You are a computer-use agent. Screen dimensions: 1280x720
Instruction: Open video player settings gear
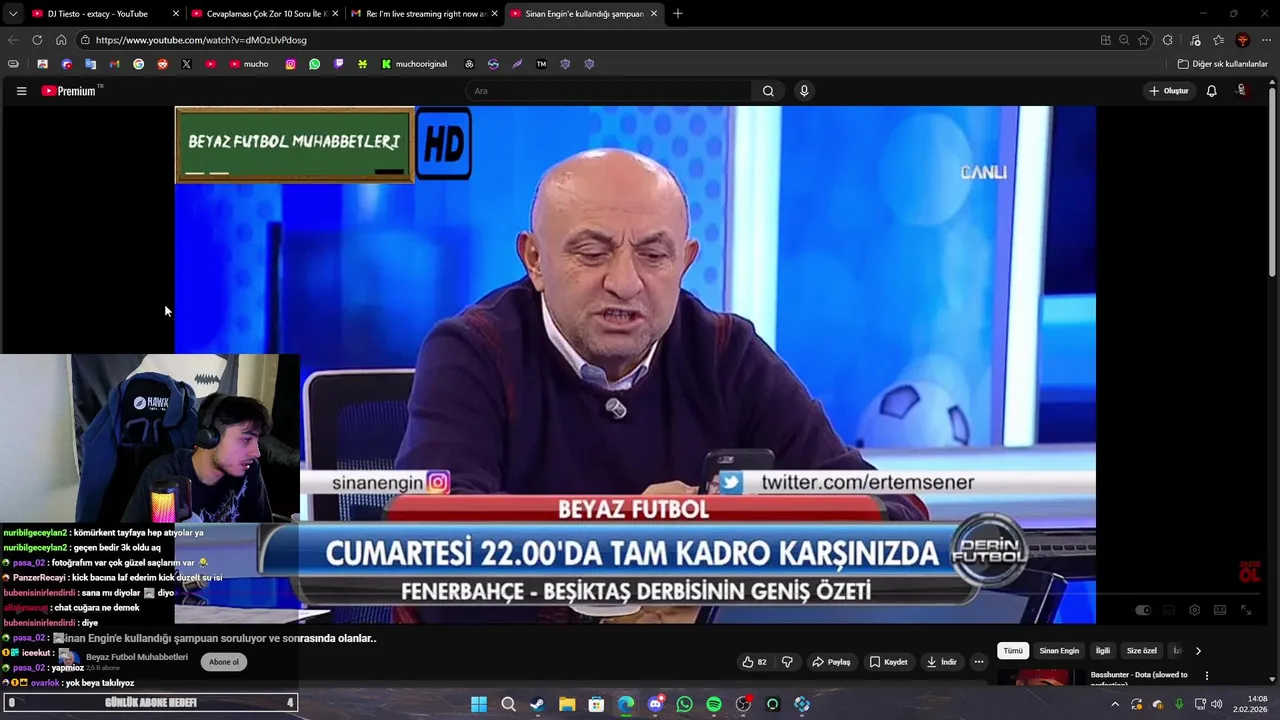[x=1194, y=610]
